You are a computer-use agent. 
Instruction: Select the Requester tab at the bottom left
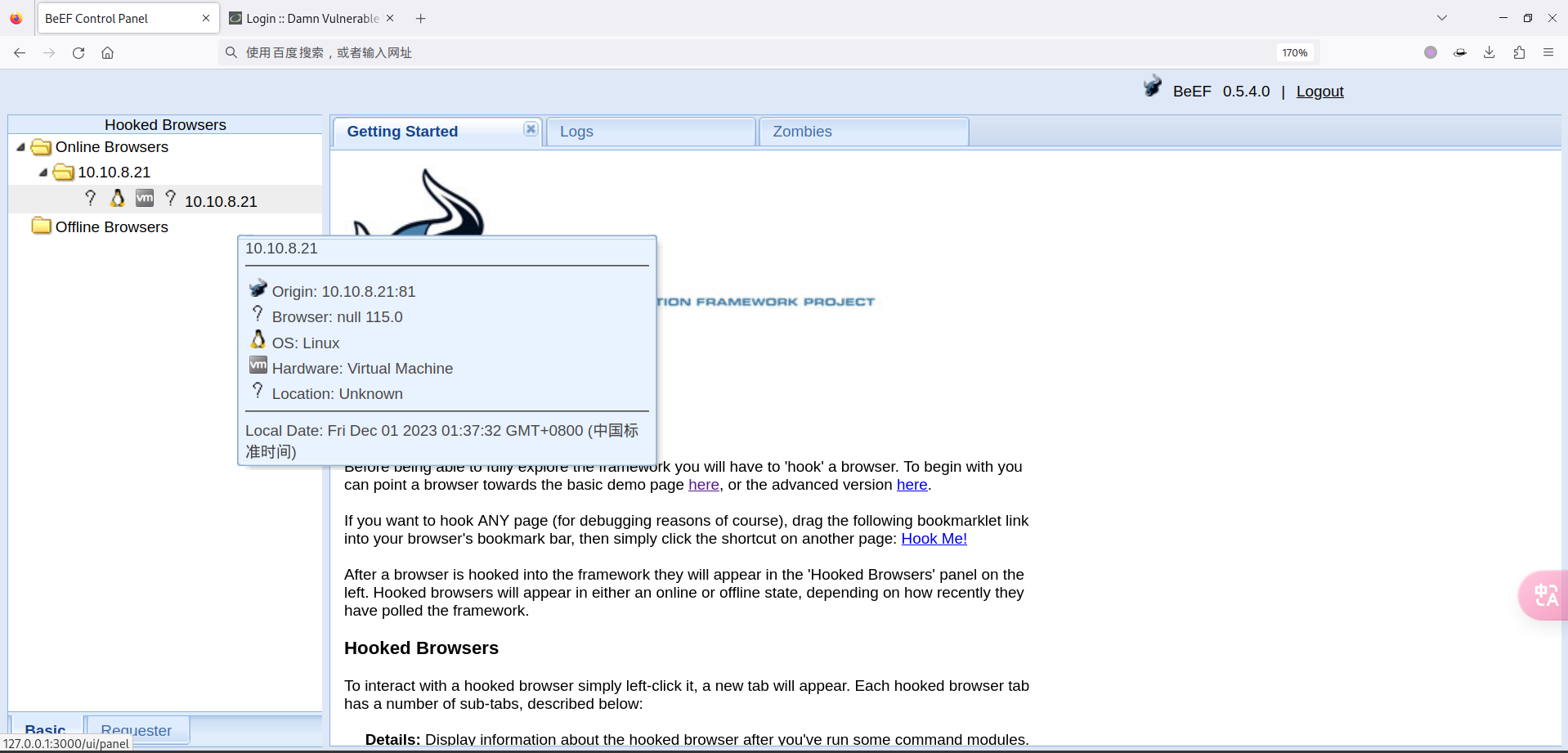137,730
